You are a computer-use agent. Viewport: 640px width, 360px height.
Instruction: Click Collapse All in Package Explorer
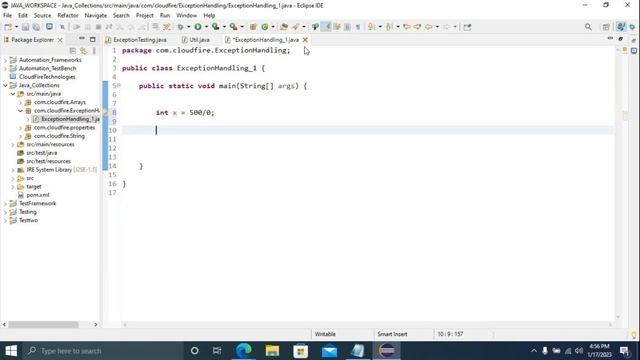click(x=73, y=51)
